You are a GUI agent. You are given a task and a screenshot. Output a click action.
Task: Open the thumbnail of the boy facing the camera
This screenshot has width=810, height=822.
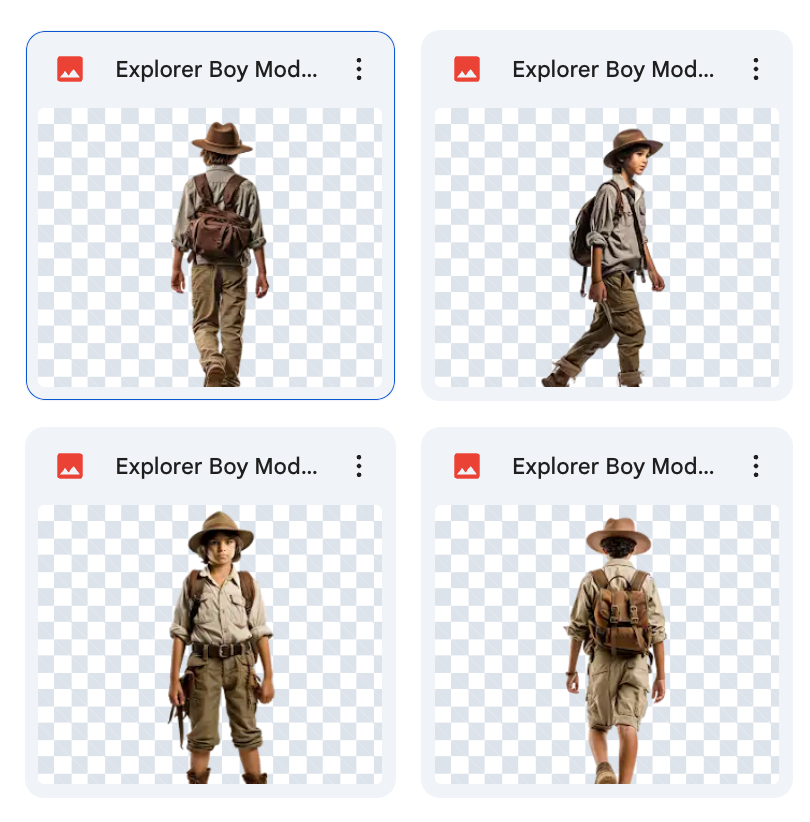click(210, 644)
